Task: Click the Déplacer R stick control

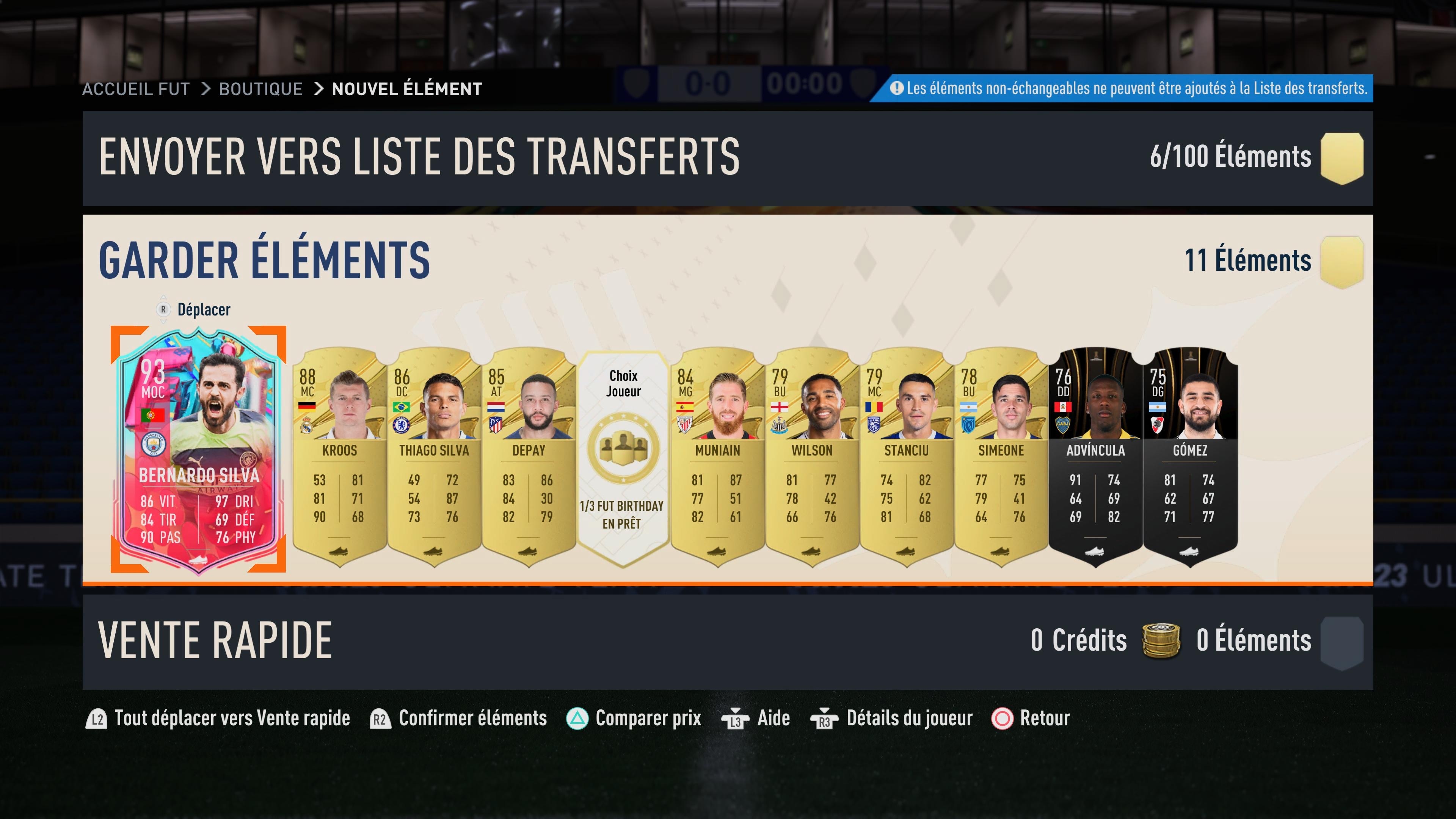Action: [193, 310]
